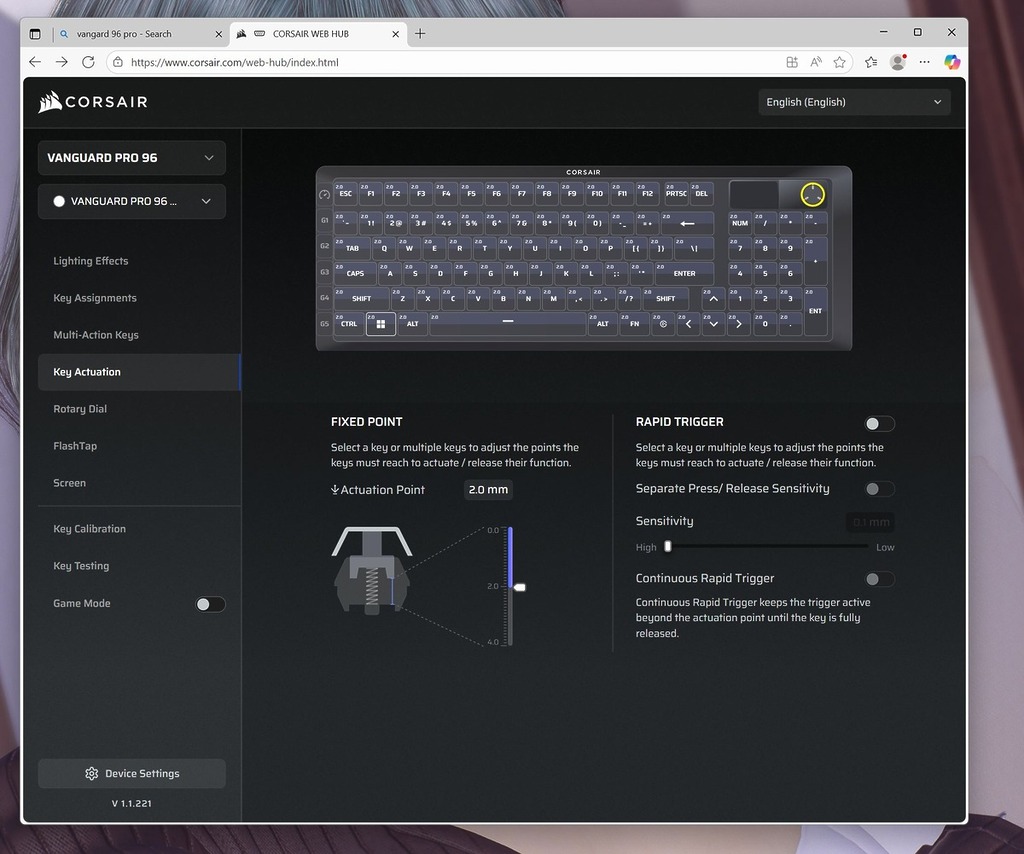Expand the VANGUARD PRO 96 device dropdown

tap(131, 158)
